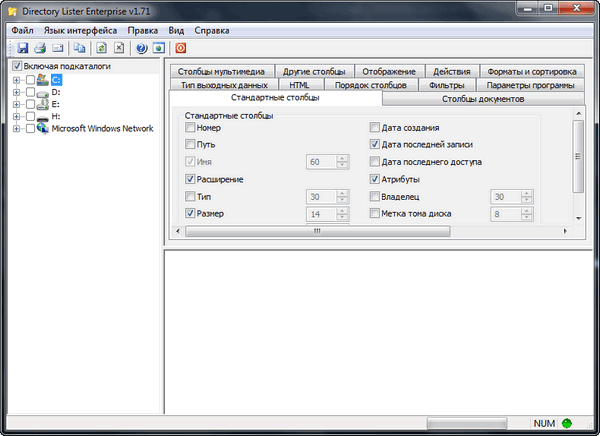Expand the E: drive tree node
The image size is (600, 436).
point(16,104)
